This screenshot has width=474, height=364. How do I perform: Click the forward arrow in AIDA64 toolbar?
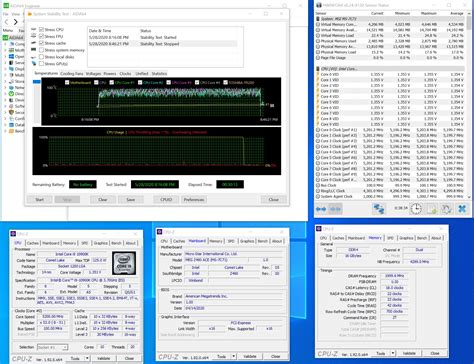coord(15,22)
